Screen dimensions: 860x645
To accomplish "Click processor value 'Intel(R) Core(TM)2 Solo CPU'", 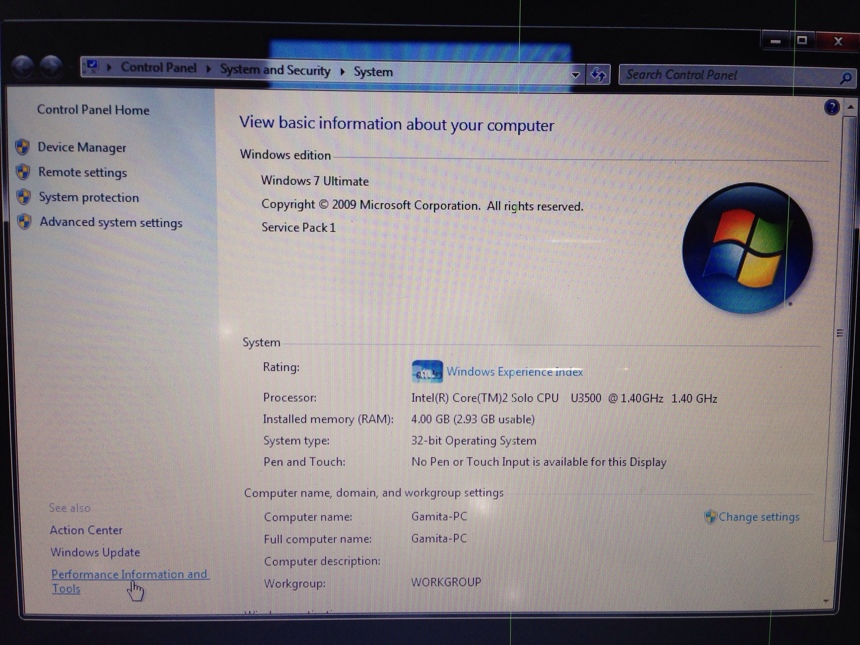I will [485, 398].
